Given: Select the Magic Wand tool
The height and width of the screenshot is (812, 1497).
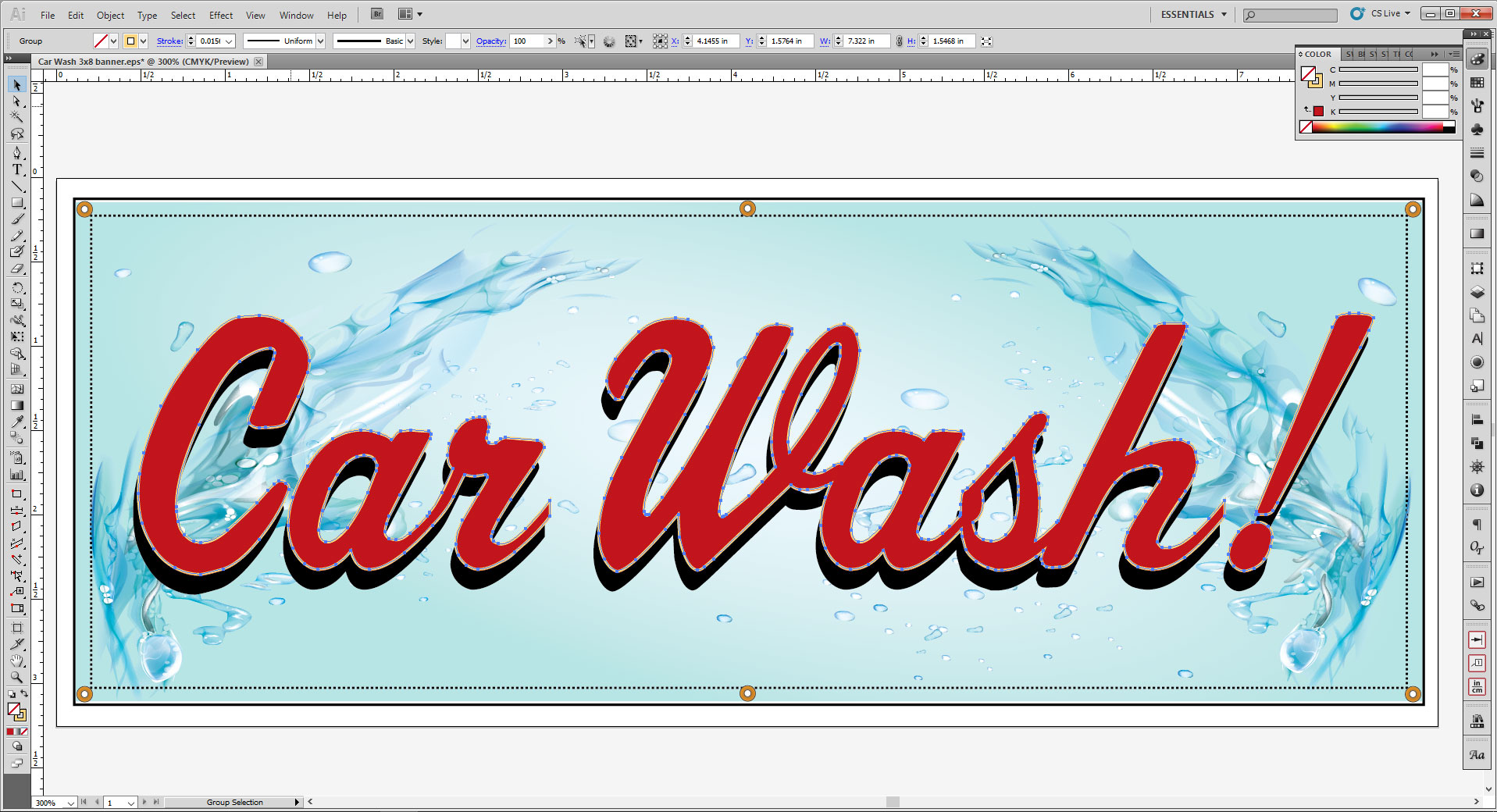Looking at the screenshot, I should click(17, 117).
